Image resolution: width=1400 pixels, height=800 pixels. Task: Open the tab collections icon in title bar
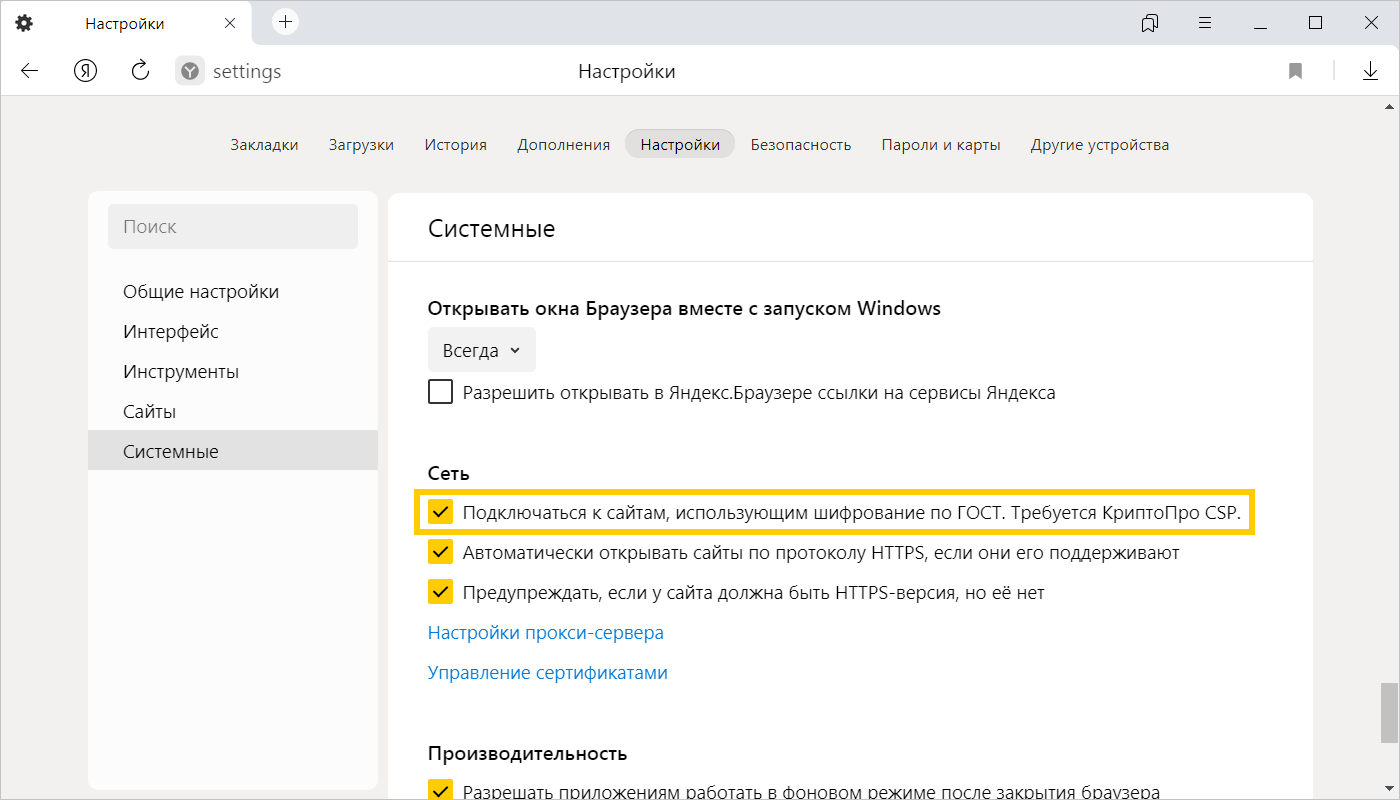[x=1150, y=23]
